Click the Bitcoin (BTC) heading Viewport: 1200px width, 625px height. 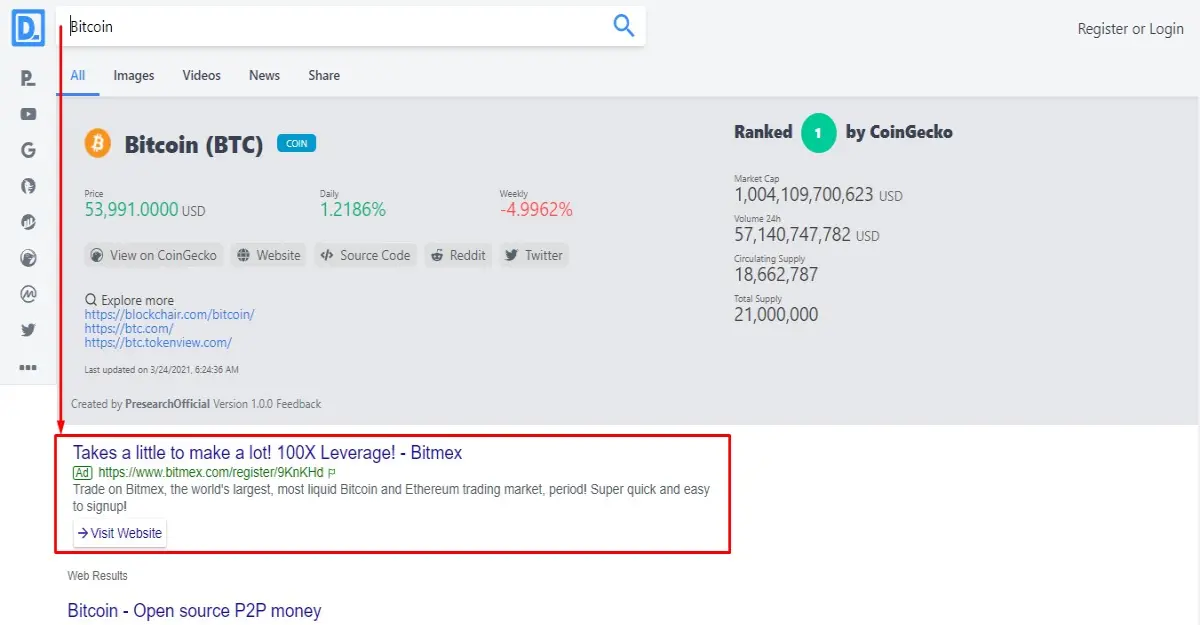(x=194, y=145)
